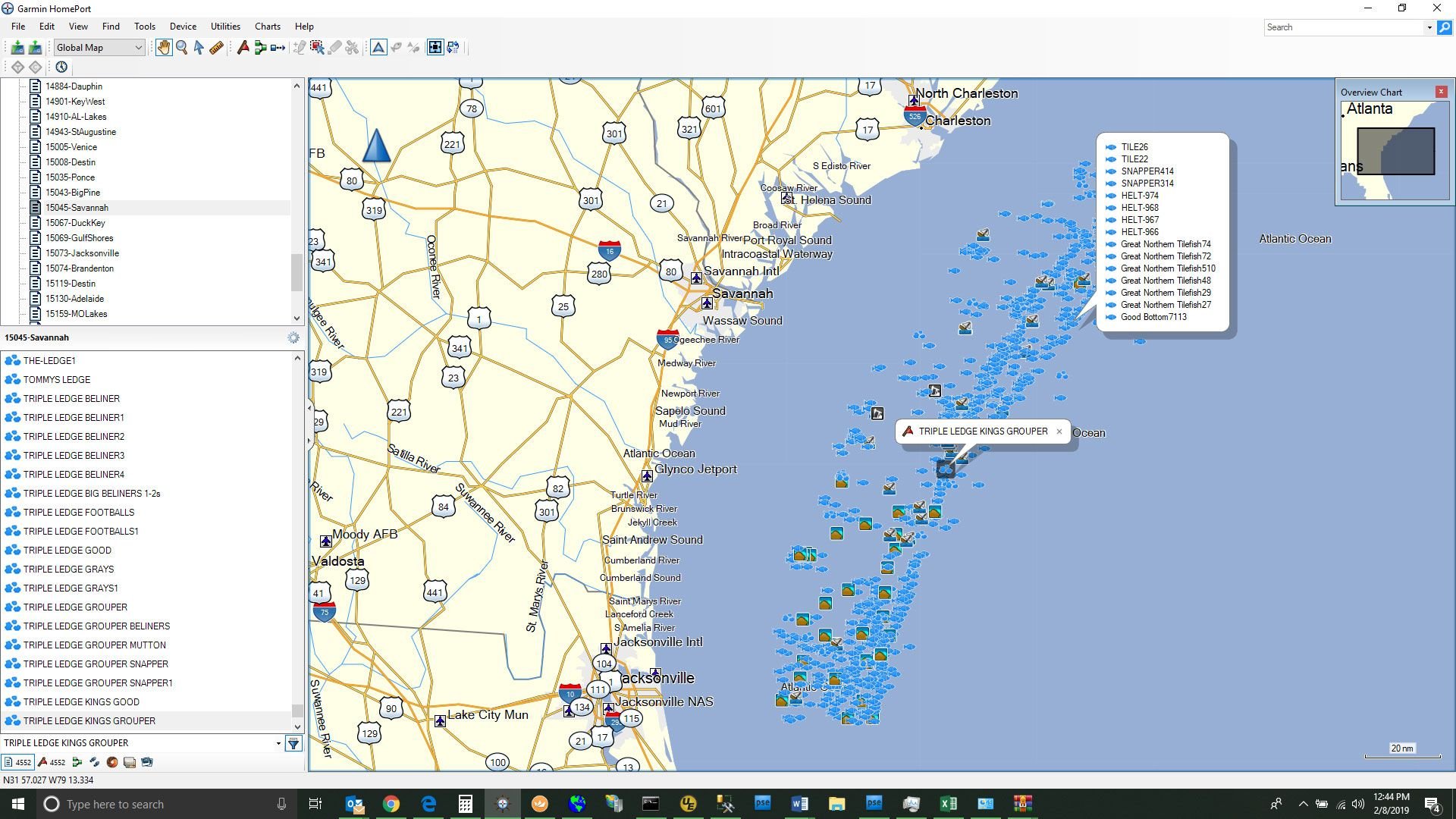Open Word from the Windows taskbar
The image size is (1456, 819).
[799, 804]
